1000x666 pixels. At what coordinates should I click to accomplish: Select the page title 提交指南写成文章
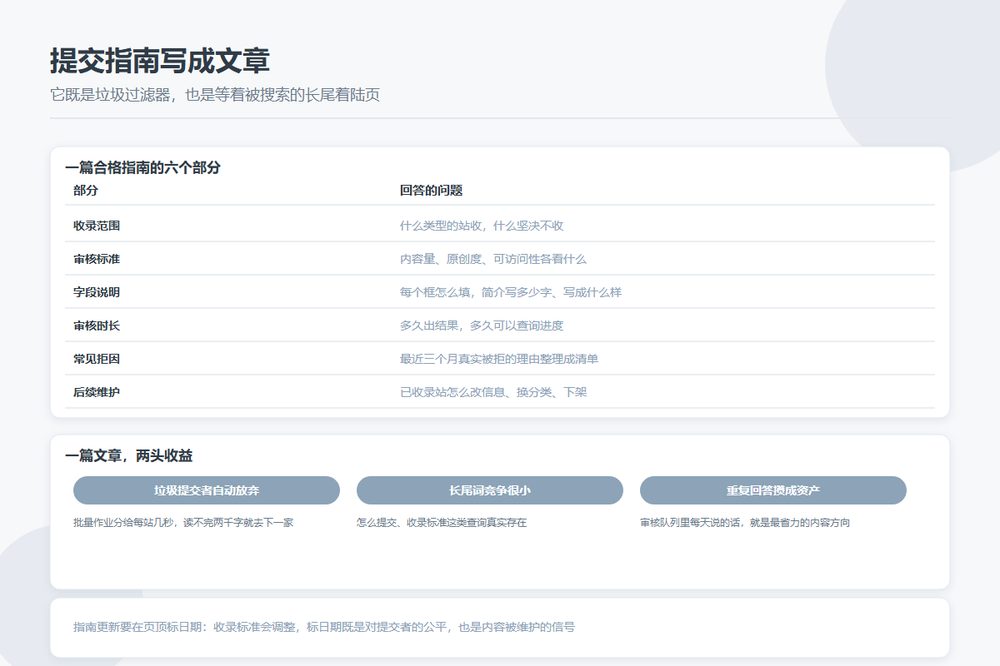(159, 61)
